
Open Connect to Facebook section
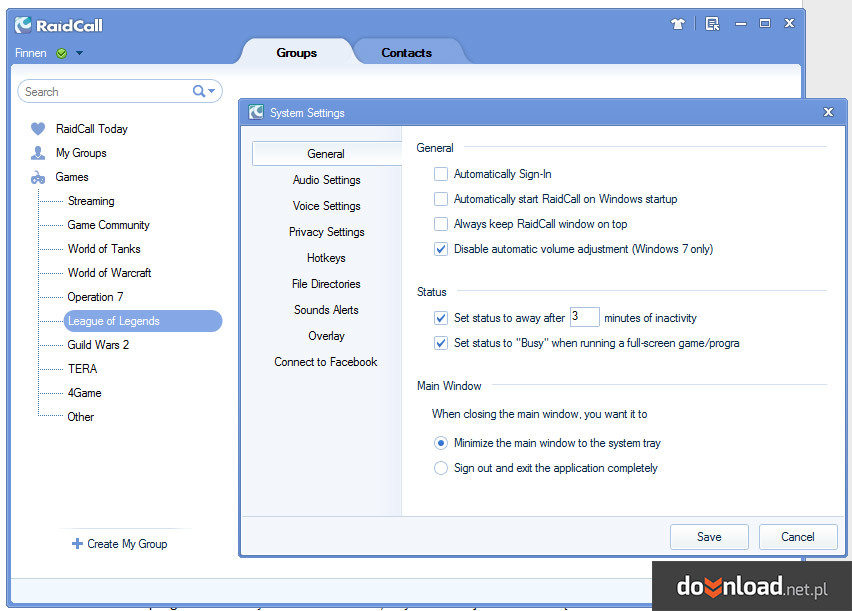coord(325,362)
